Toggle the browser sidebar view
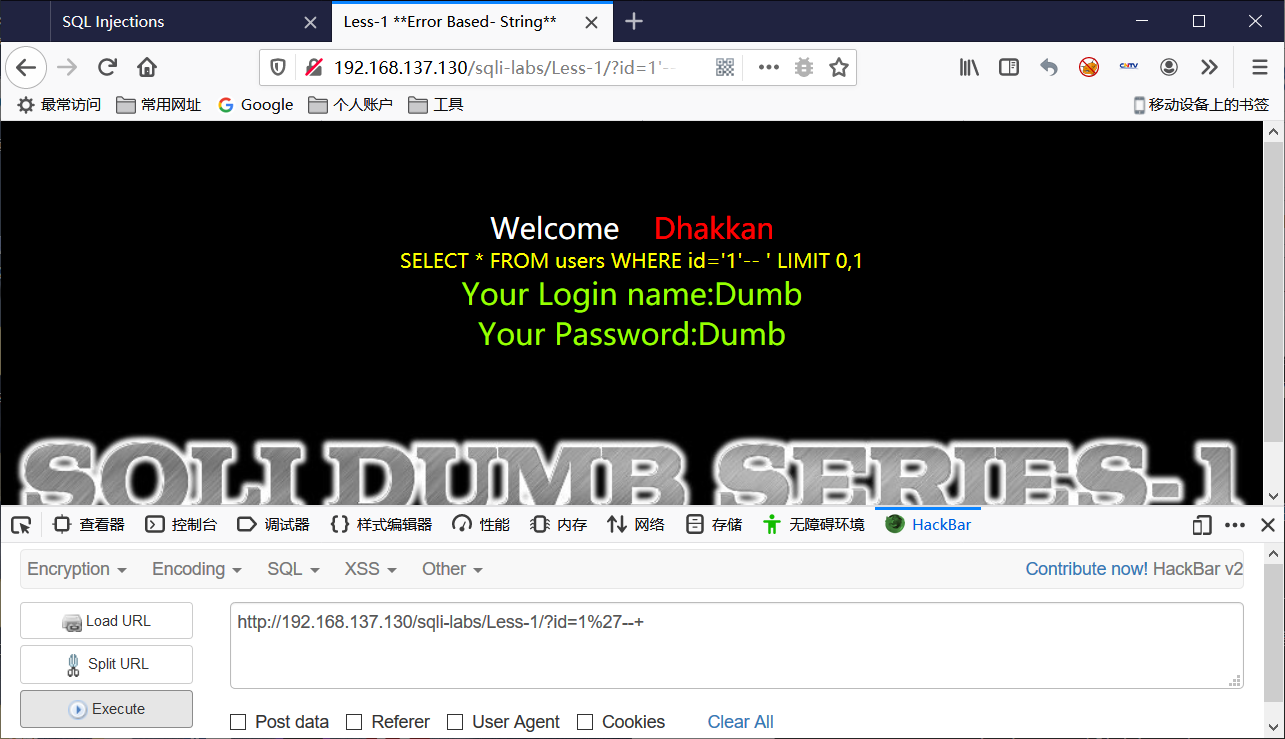This screenshot has height=739, width=1285. pyautogui.click(x=1009, y=67)
